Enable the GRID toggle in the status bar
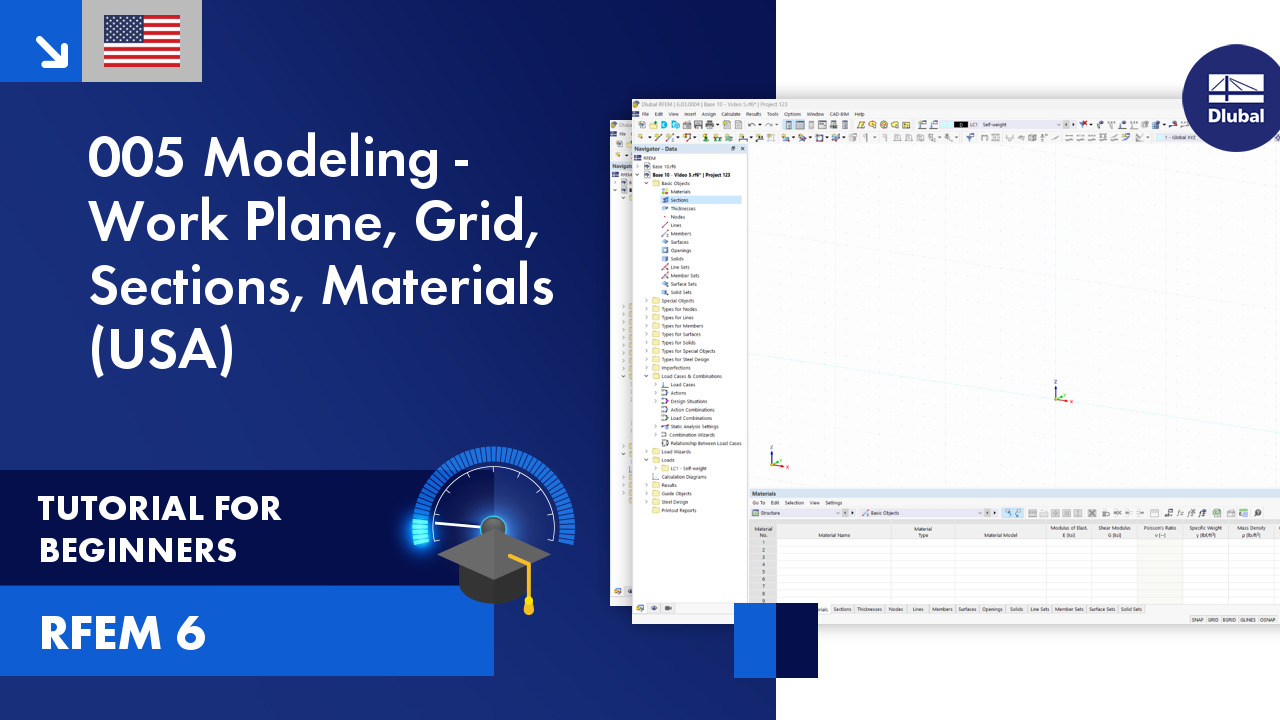 point(1213,618)
